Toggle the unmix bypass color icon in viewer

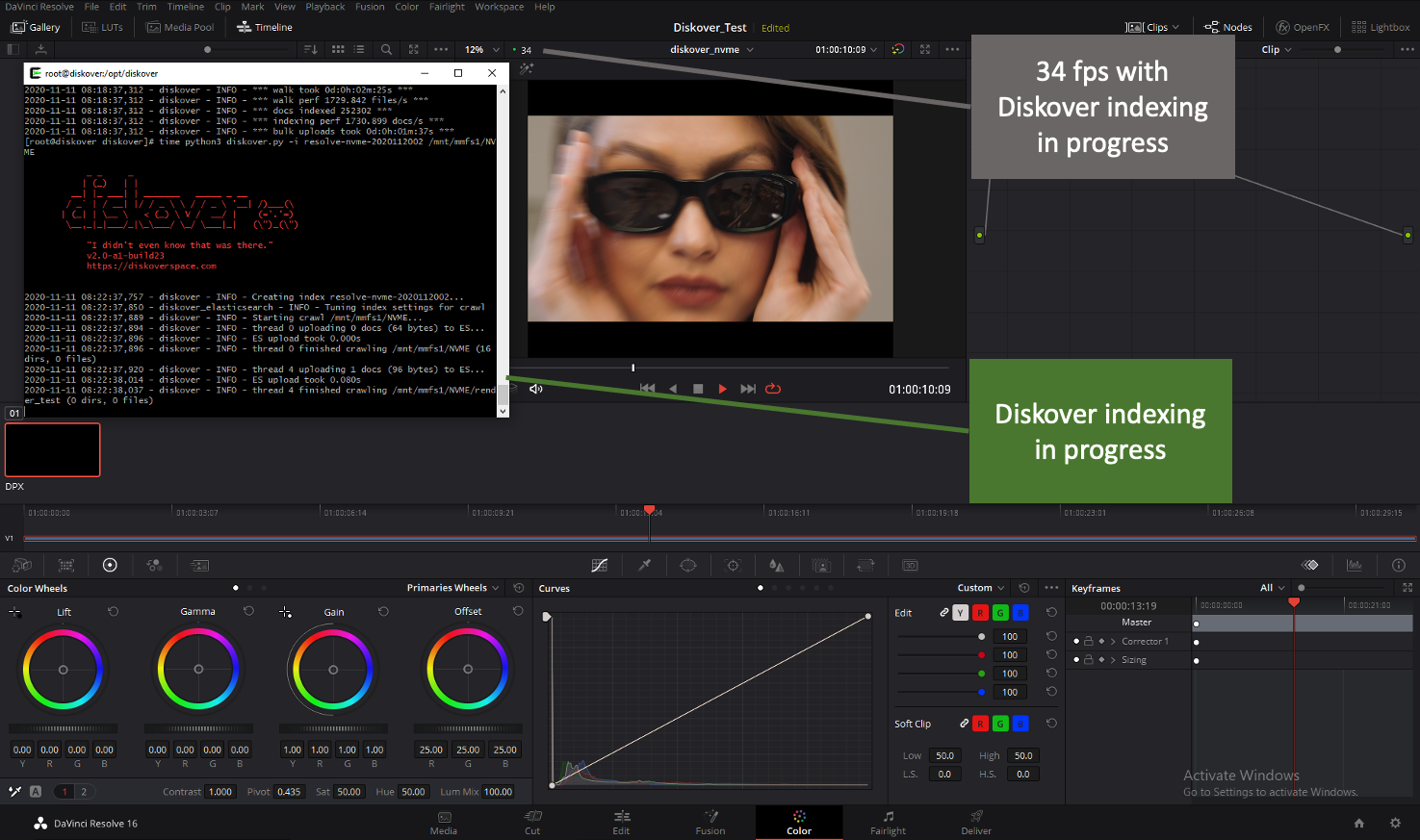coord(897,49)
